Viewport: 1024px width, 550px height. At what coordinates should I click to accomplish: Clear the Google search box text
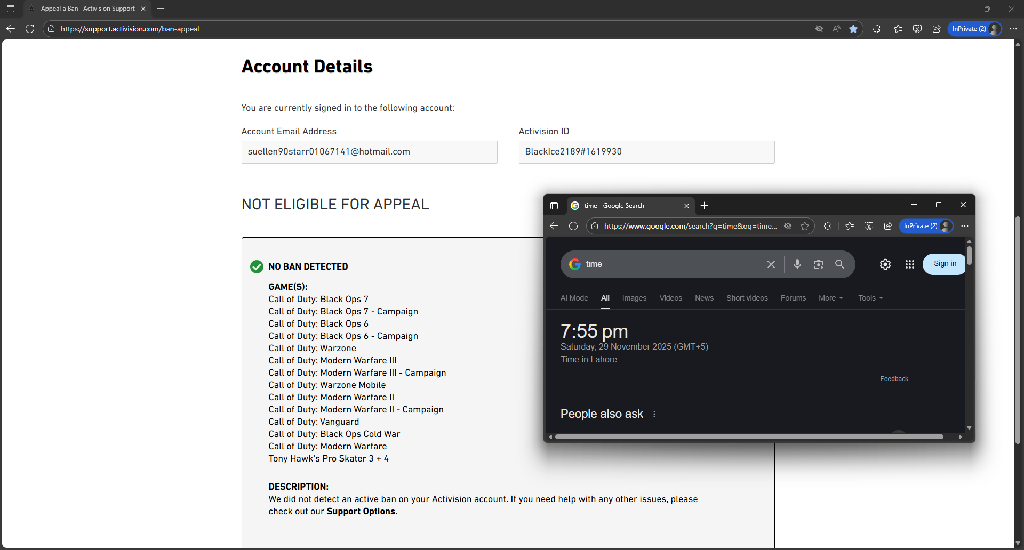(x=771, y=265)
